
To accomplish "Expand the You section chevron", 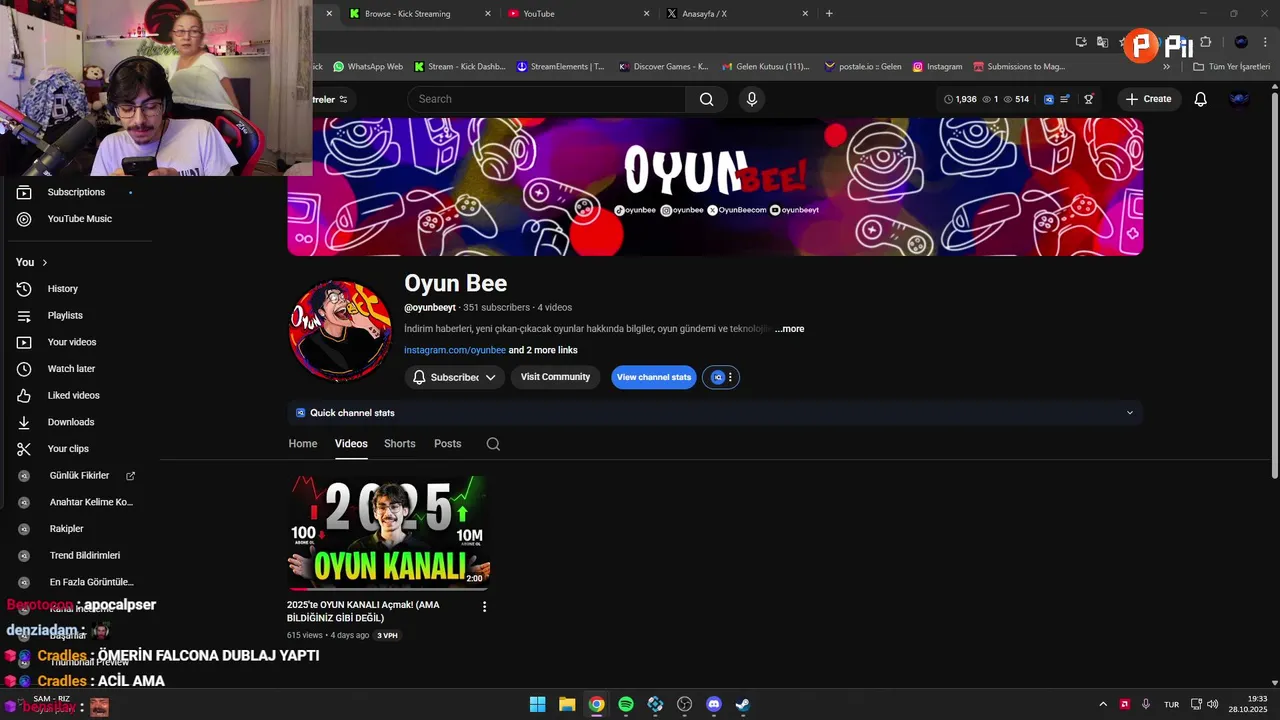I will [44, 262].
